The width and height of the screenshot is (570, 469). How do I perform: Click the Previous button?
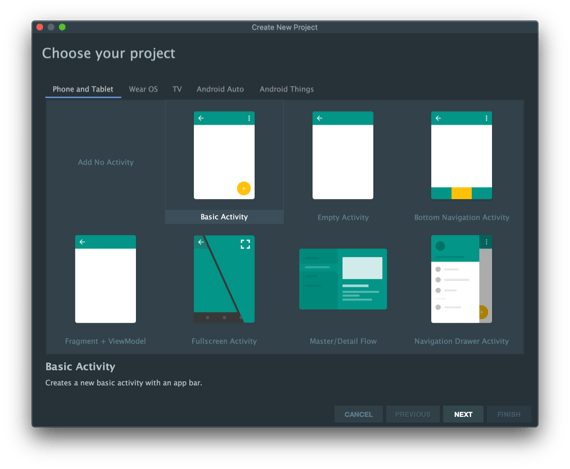pos(413,414)
